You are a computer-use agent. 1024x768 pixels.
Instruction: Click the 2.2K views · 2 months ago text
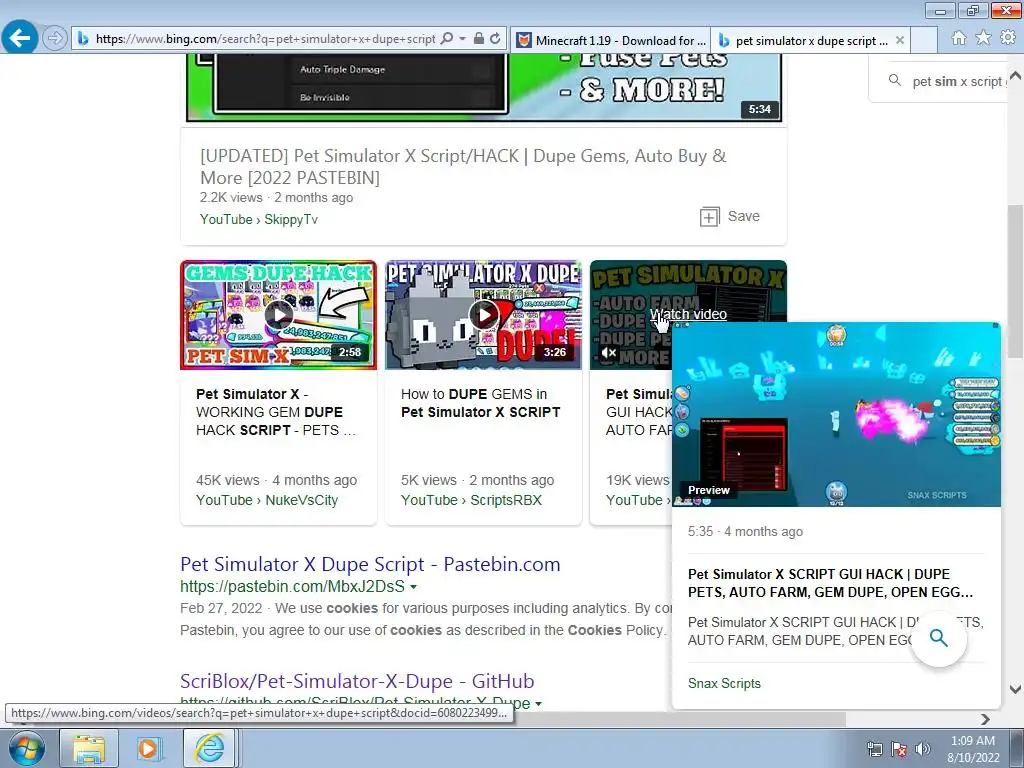276,197
